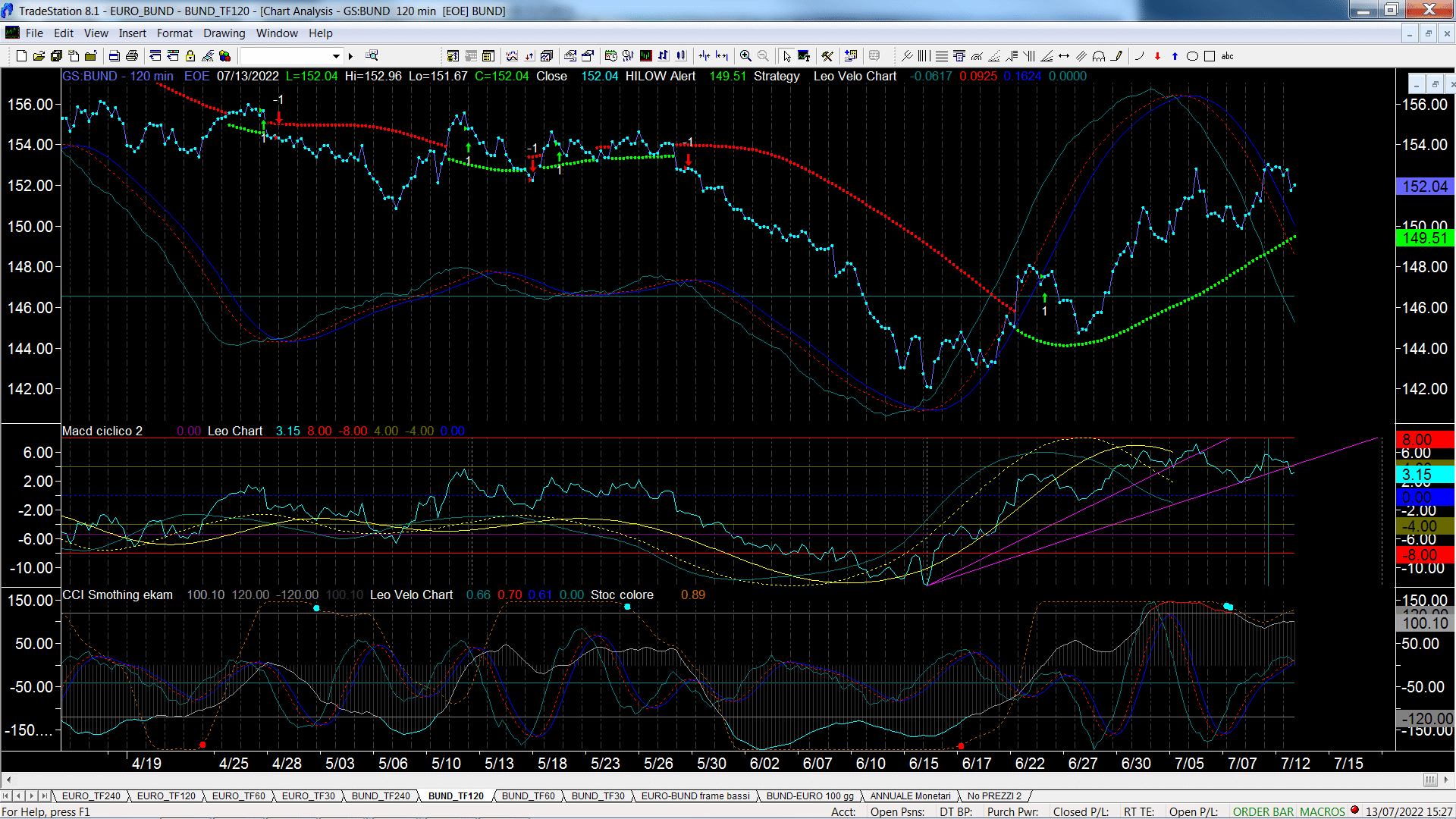Switch to the BUND_TF30 tab

598,795
